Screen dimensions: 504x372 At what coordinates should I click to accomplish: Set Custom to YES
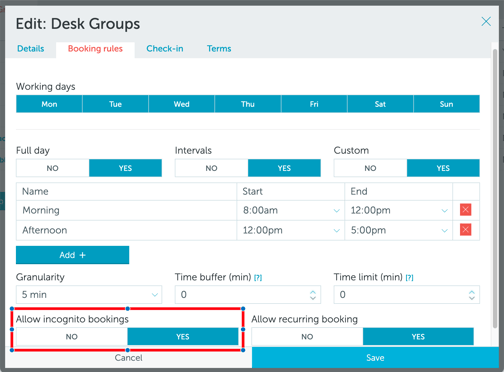443,168
